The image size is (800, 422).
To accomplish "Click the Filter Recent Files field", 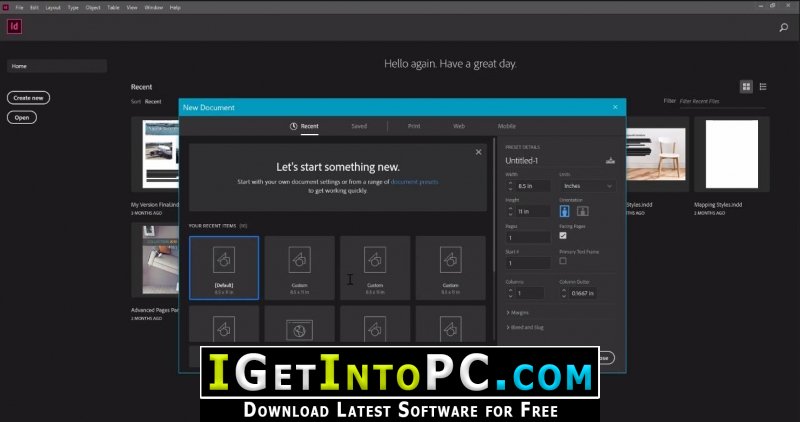I will (x=722, y=101).
